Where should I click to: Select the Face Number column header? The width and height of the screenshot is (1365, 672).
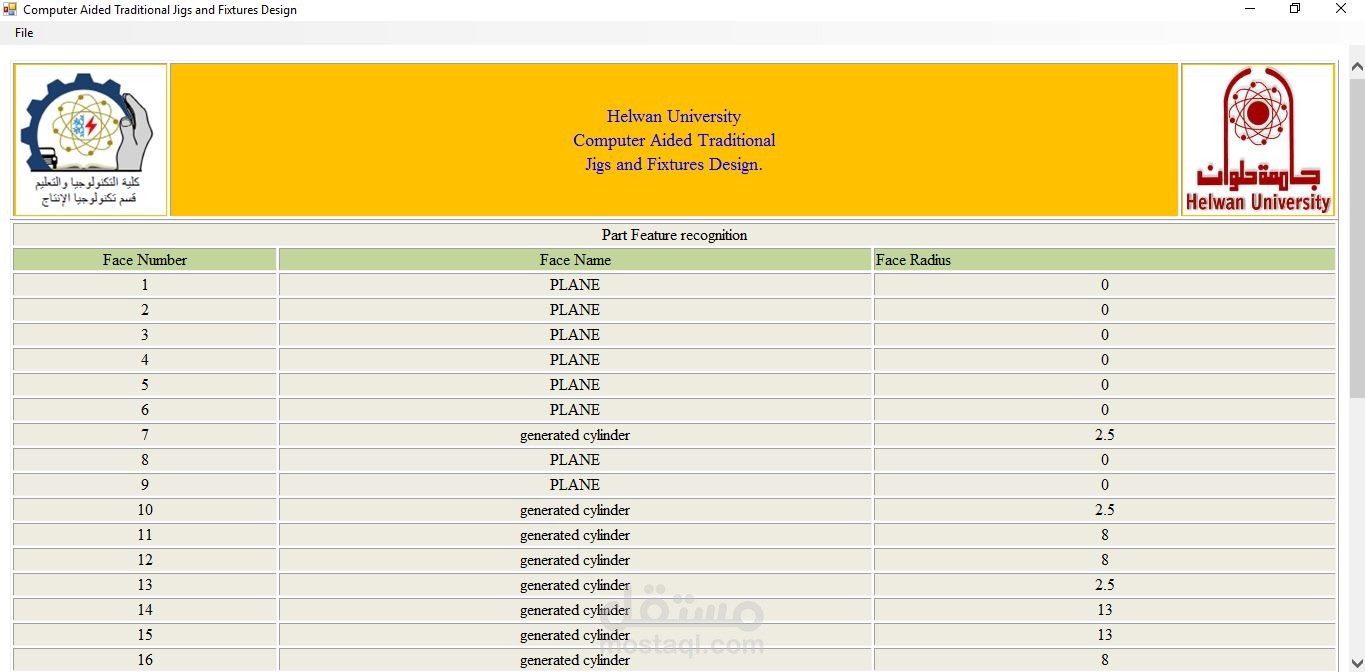coord(145,260)
